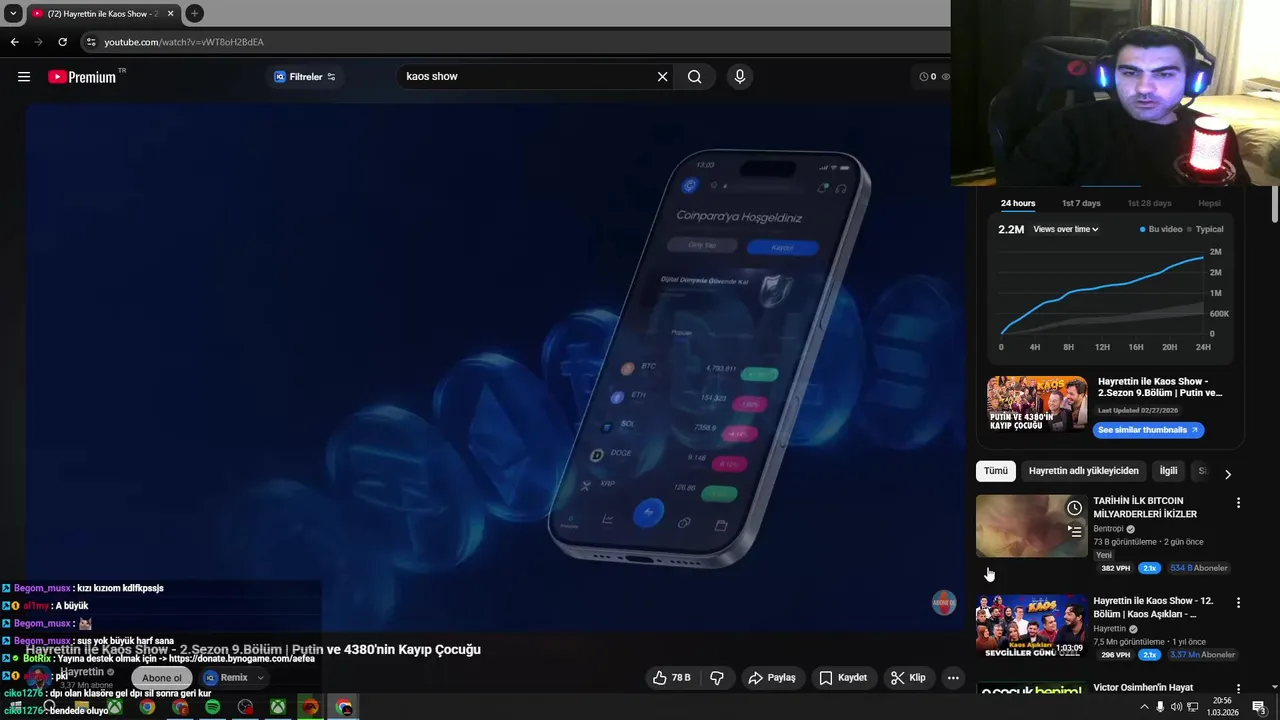Click the magnifier search button

coord(694,77)
